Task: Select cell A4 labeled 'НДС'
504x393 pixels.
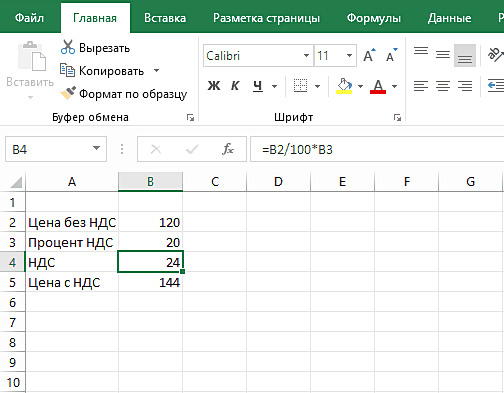Action: [72, 262]
